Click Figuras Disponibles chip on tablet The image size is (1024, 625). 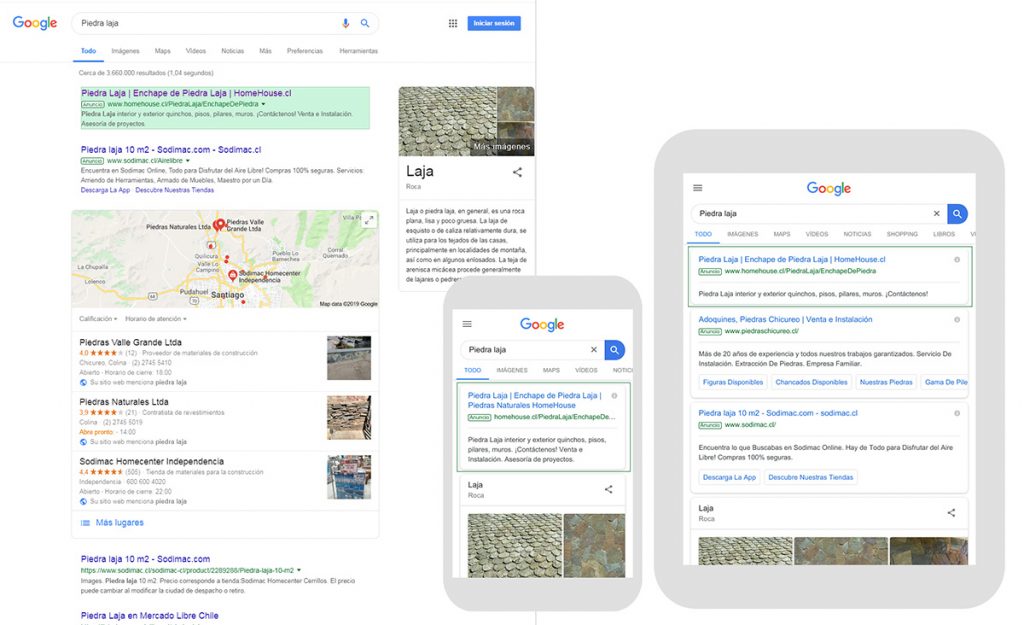click(733, 382)
